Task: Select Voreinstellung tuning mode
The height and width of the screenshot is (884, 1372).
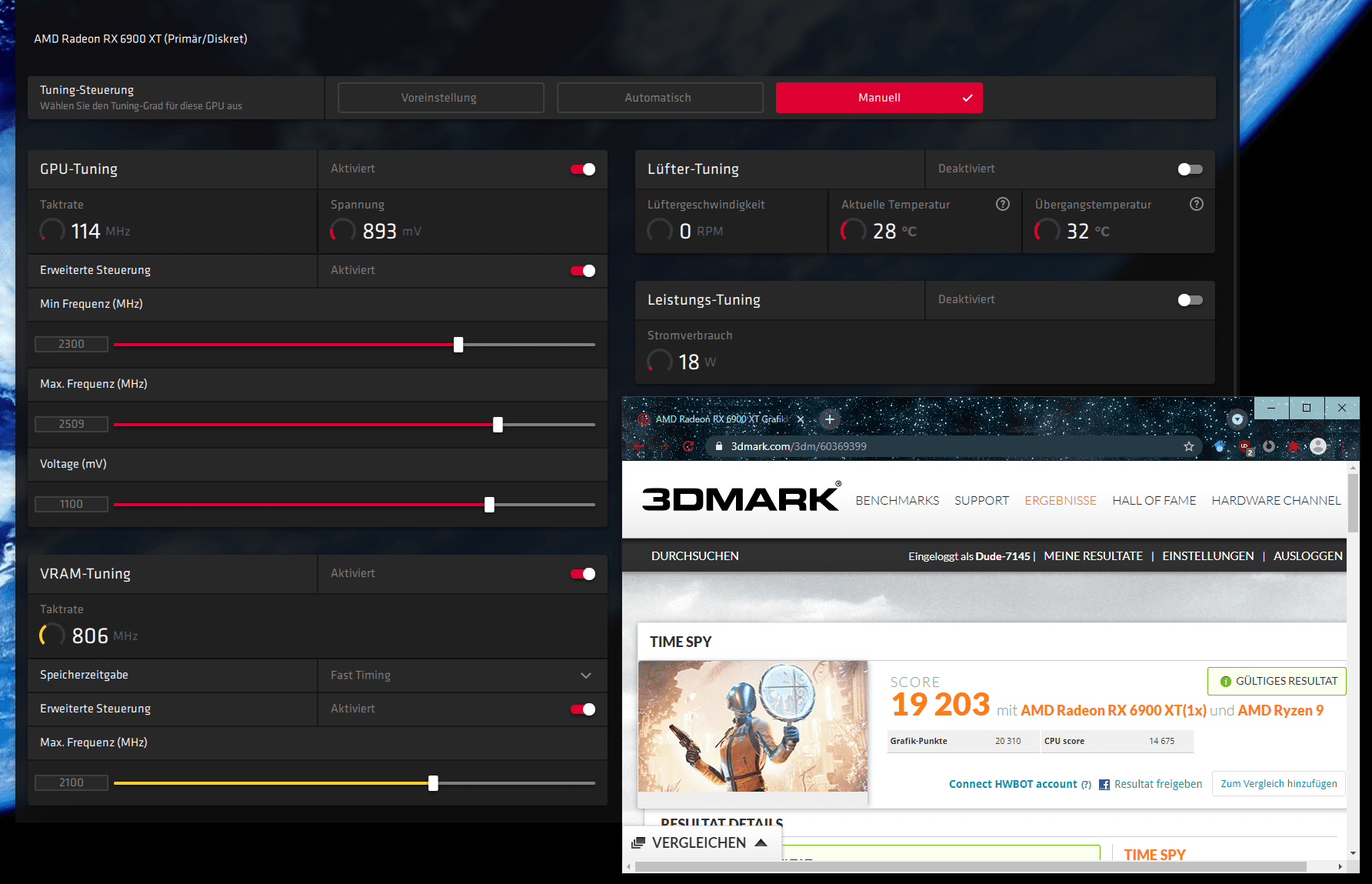Action: coord(441,98)
